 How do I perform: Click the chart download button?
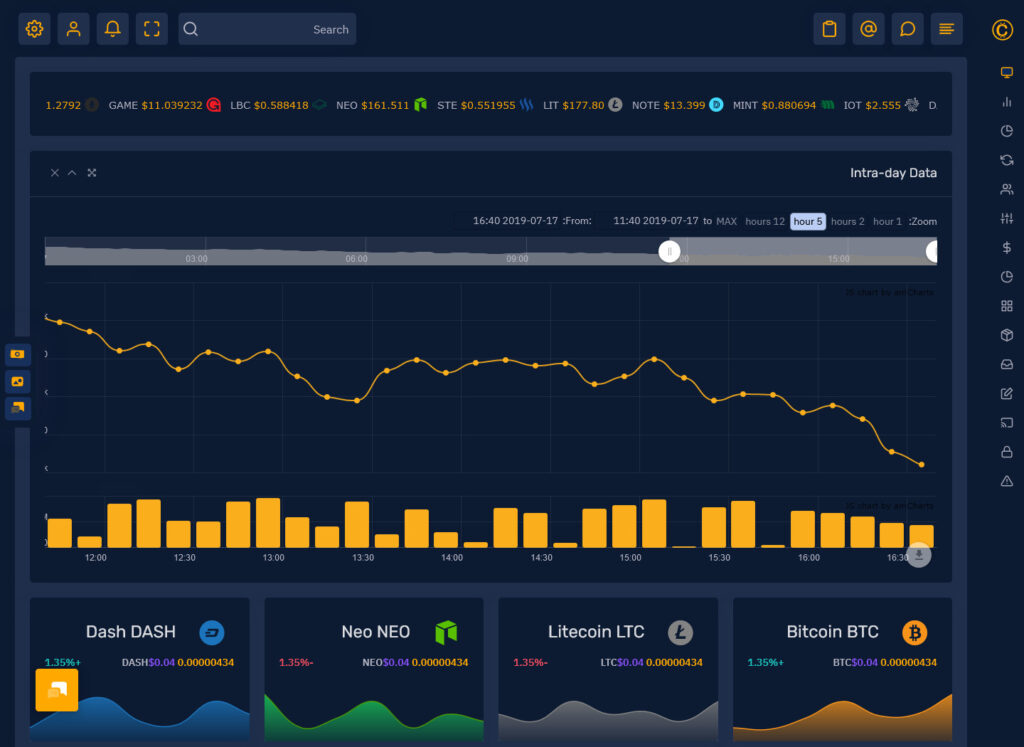pos(919,555)
